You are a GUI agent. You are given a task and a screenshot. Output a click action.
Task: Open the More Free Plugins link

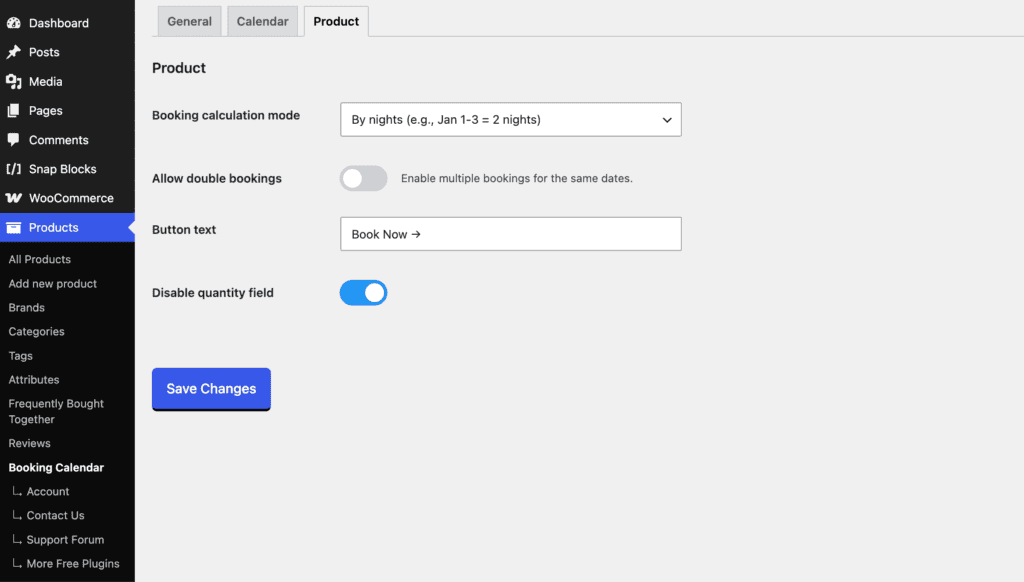click(73, 564)
